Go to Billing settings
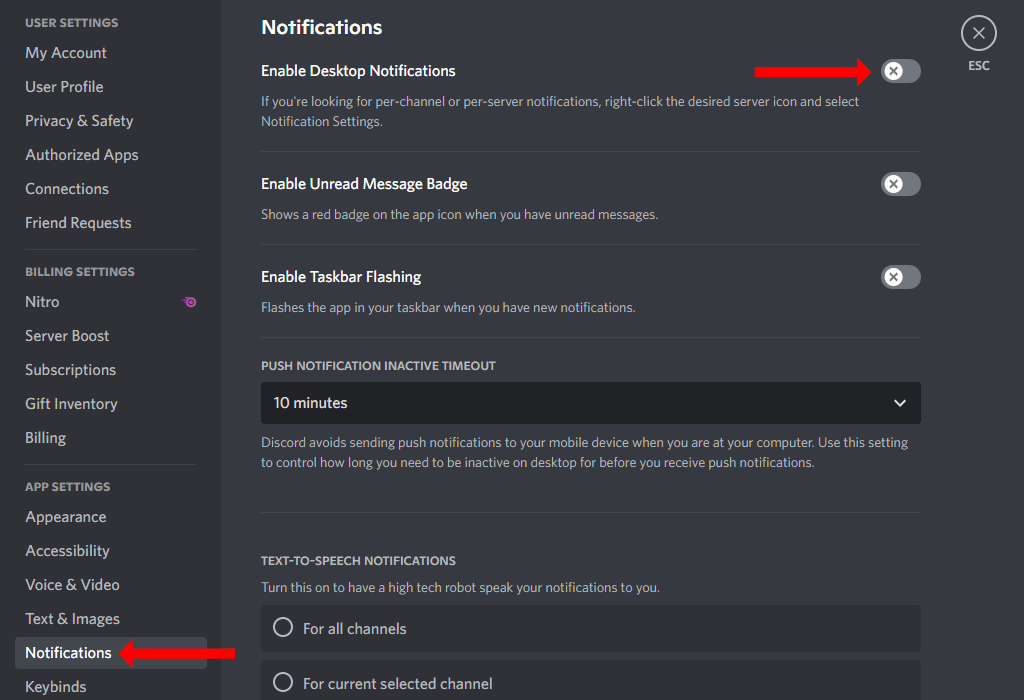Image resolution: width=1024 pixels, height=700 pixels. 45,437
